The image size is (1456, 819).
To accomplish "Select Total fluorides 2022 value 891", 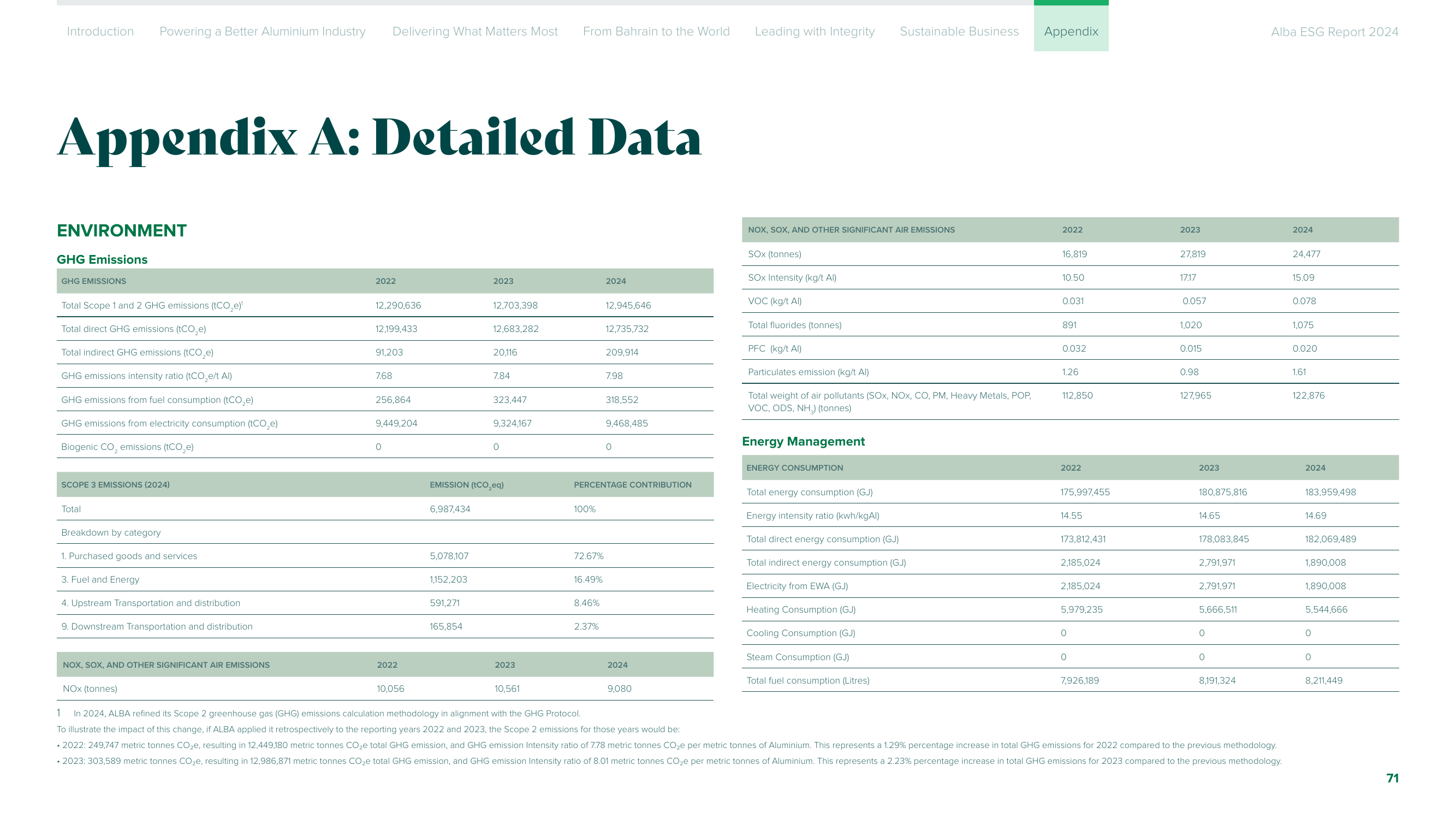I will coord(1069,325).
